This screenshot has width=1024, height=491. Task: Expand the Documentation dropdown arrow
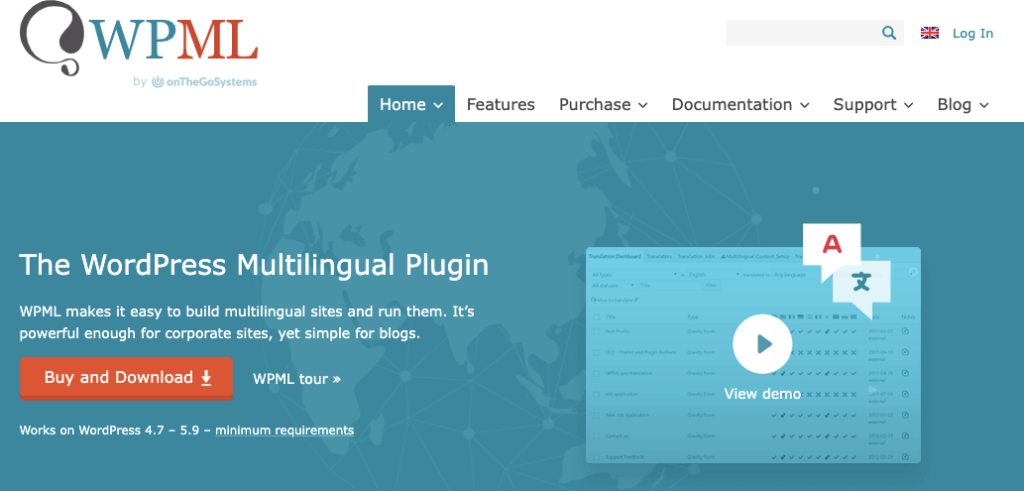tap(805, 105)
